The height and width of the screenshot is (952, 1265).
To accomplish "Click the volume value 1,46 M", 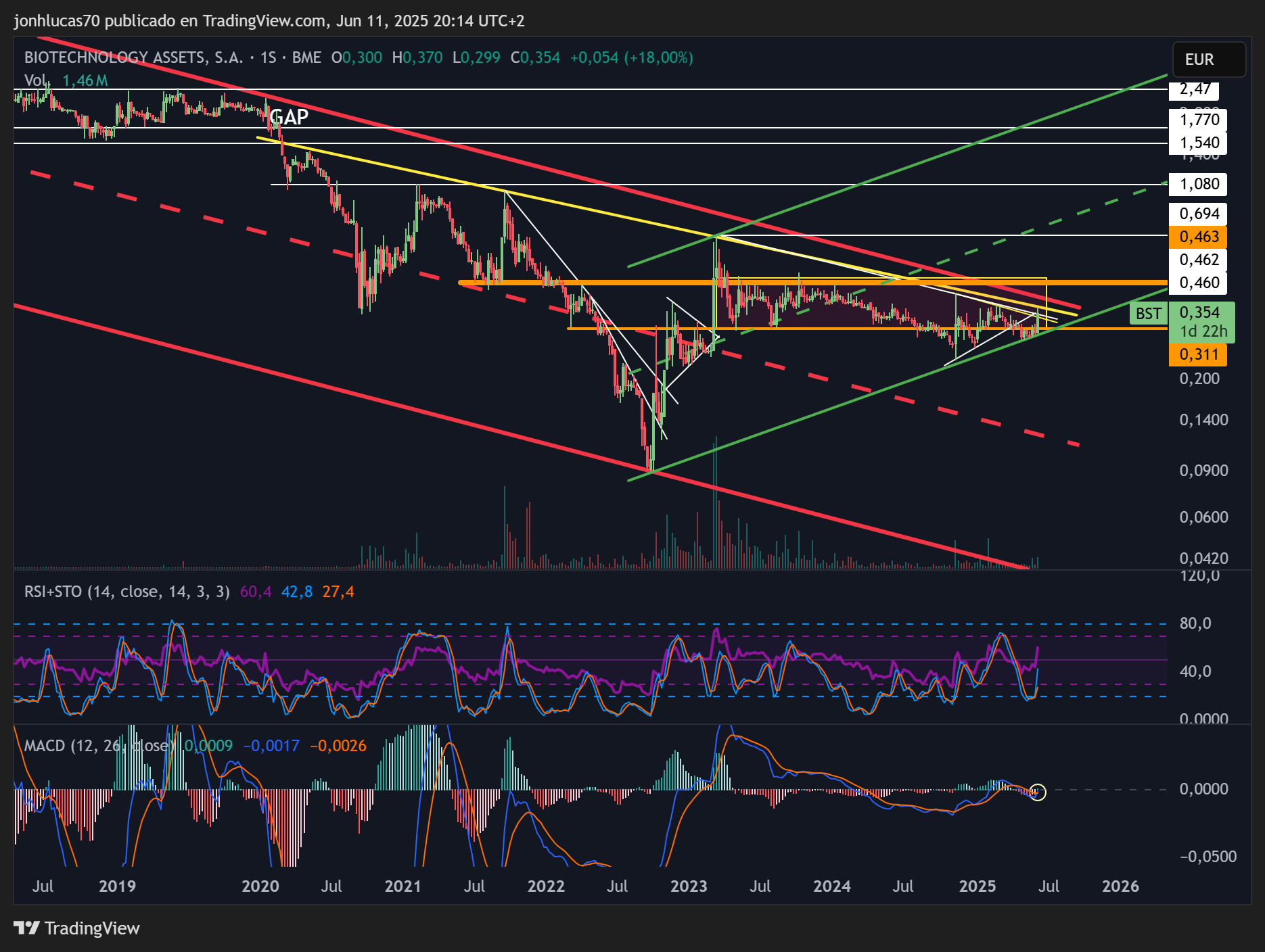I will 85,80.
